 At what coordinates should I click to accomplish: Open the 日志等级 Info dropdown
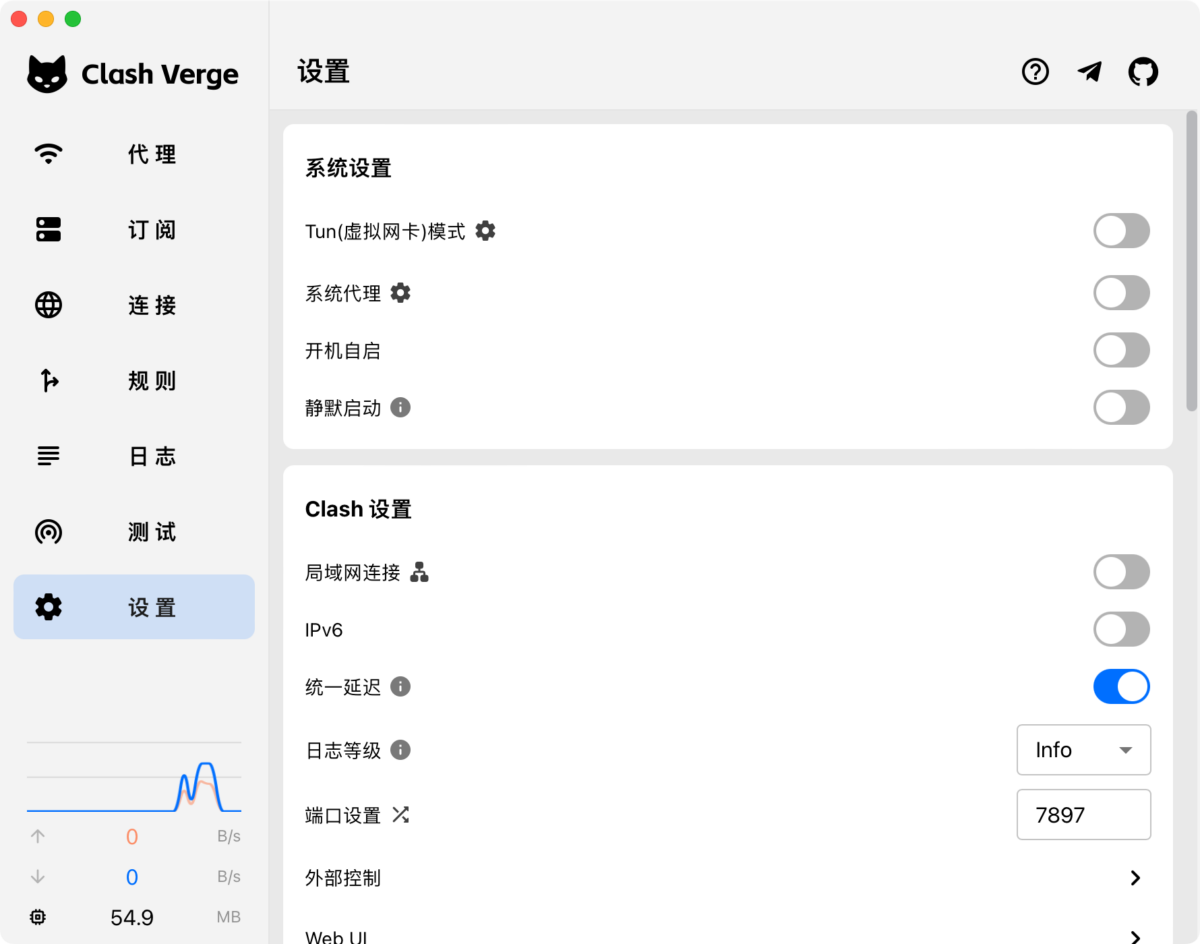click(x=1084, y=750)
